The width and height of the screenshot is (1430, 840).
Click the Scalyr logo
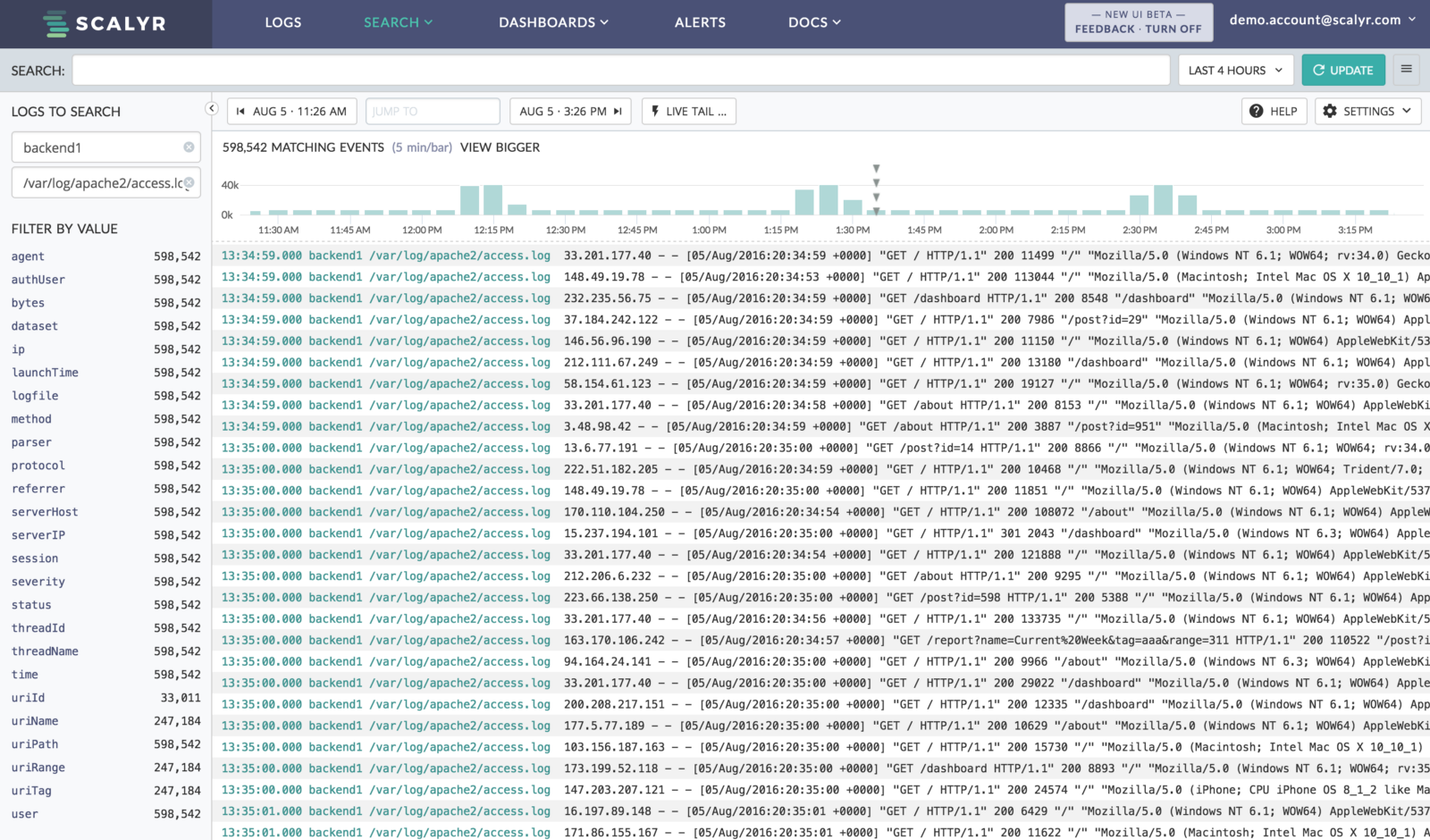coord(105,24)
